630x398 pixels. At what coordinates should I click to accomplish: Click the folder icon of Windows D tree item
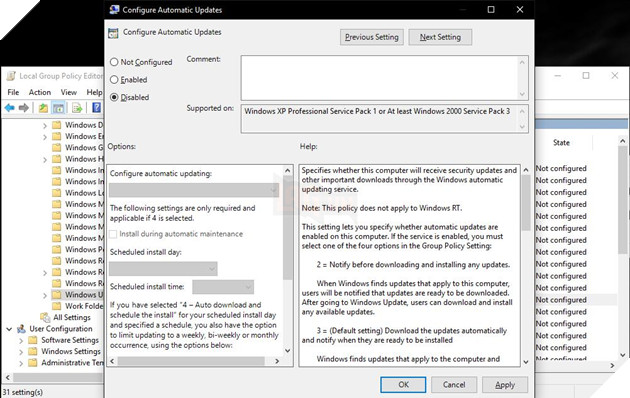(57, 125)
